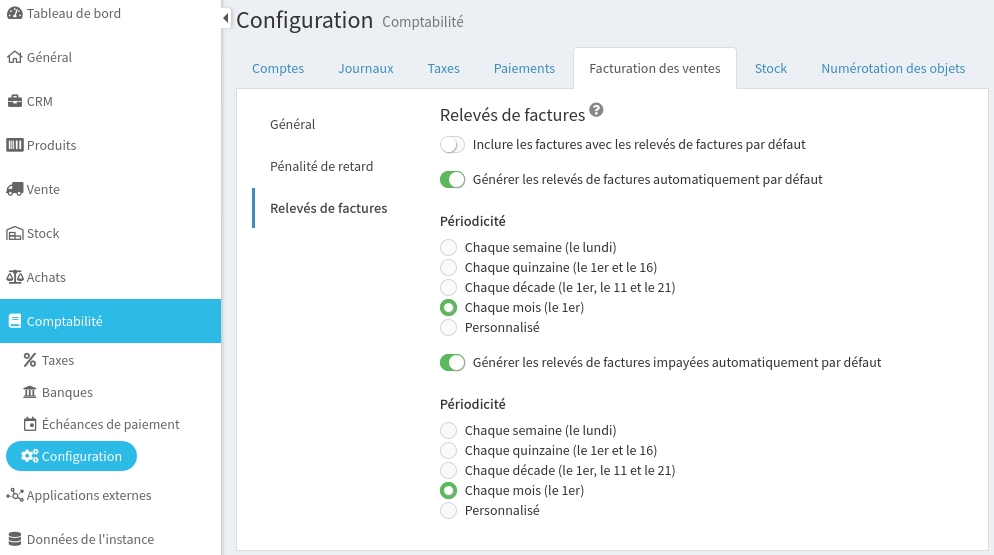The image size is (994, 555).
Task: Go to Pénalité de retard section
Action: (321, 166)
